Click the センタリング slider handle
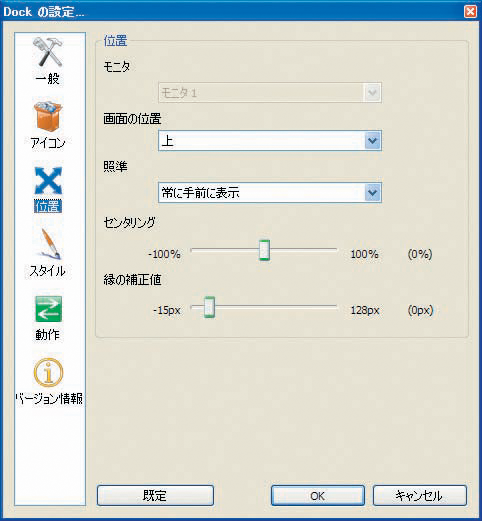The width and height of the screenshot is (482, 521). point(265,250)
